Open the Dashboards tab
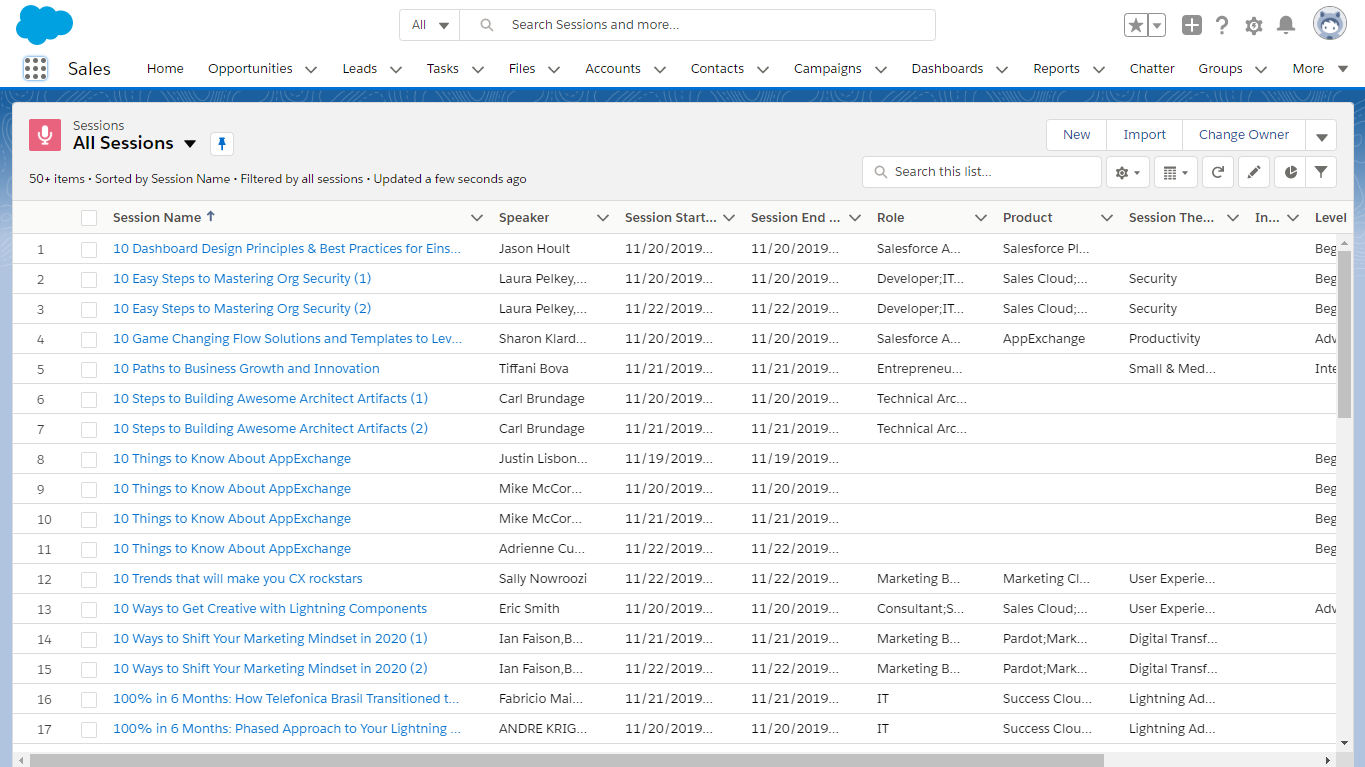Viewport: 1365px width, 767px height. (946, 68)
